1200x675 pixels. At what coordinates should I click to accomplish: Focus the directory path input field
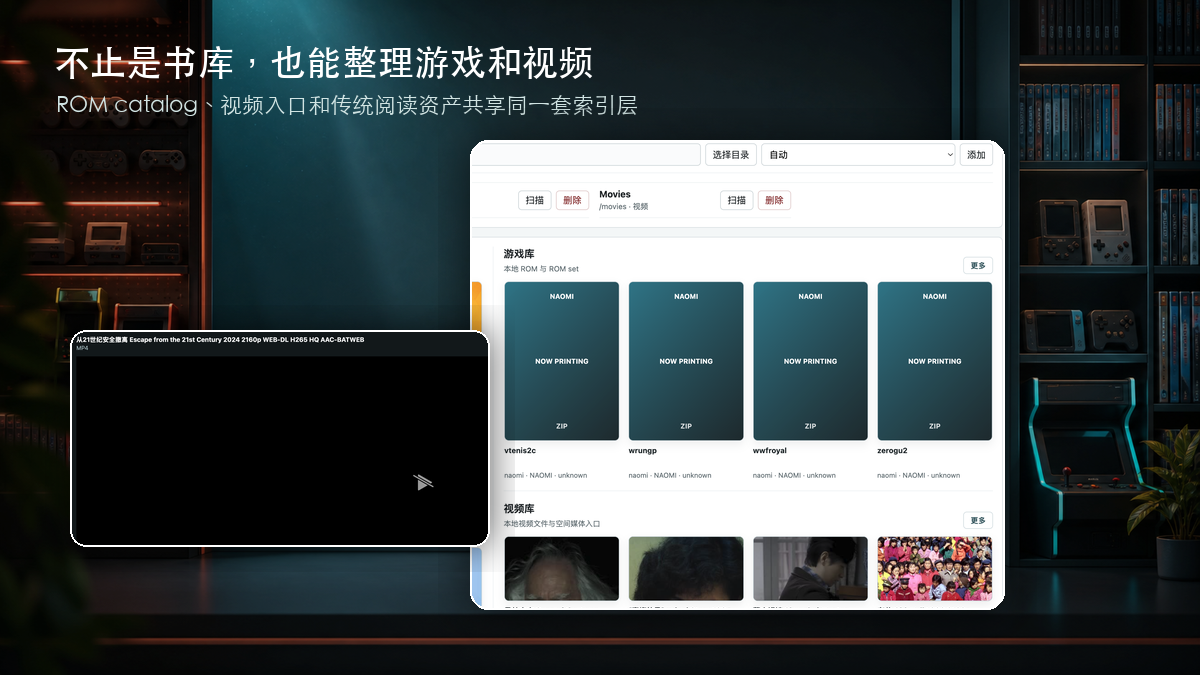click(587, 155)
